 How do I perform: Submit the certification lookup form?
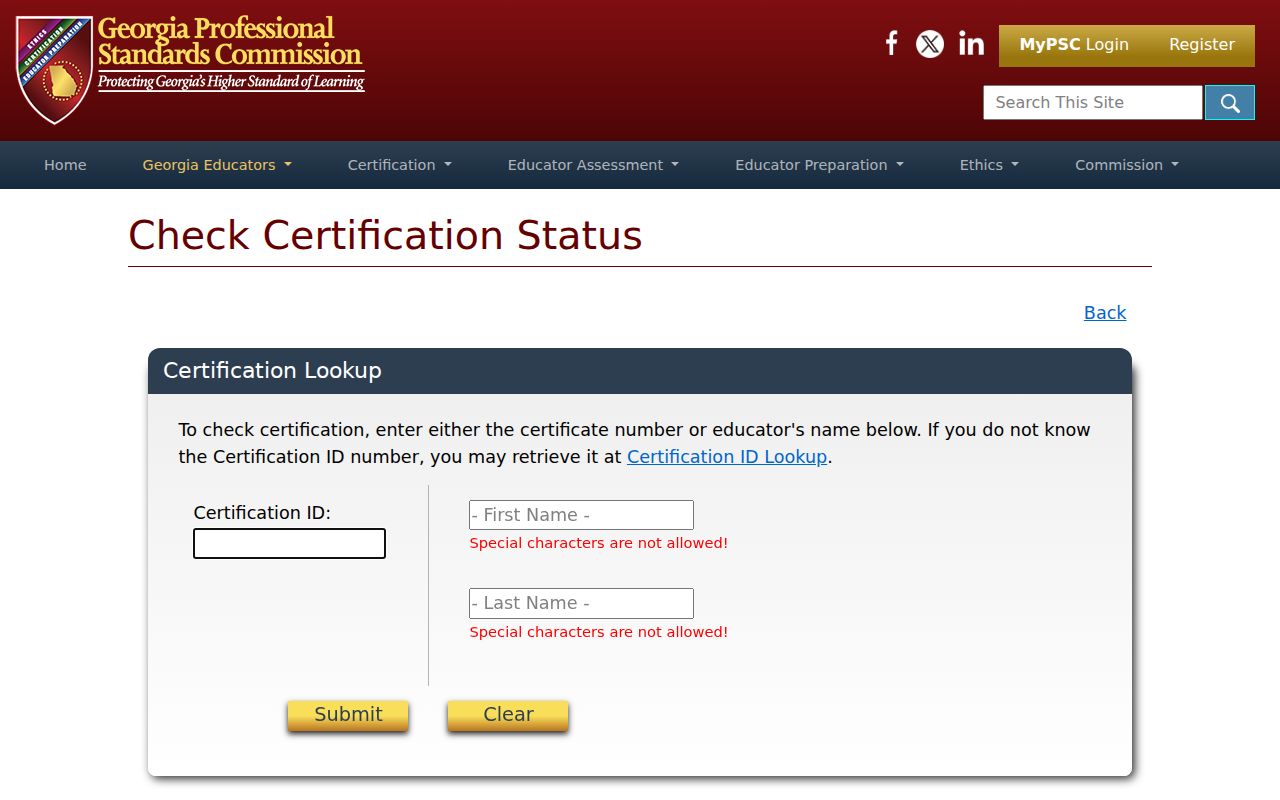[x=348, y=715]
